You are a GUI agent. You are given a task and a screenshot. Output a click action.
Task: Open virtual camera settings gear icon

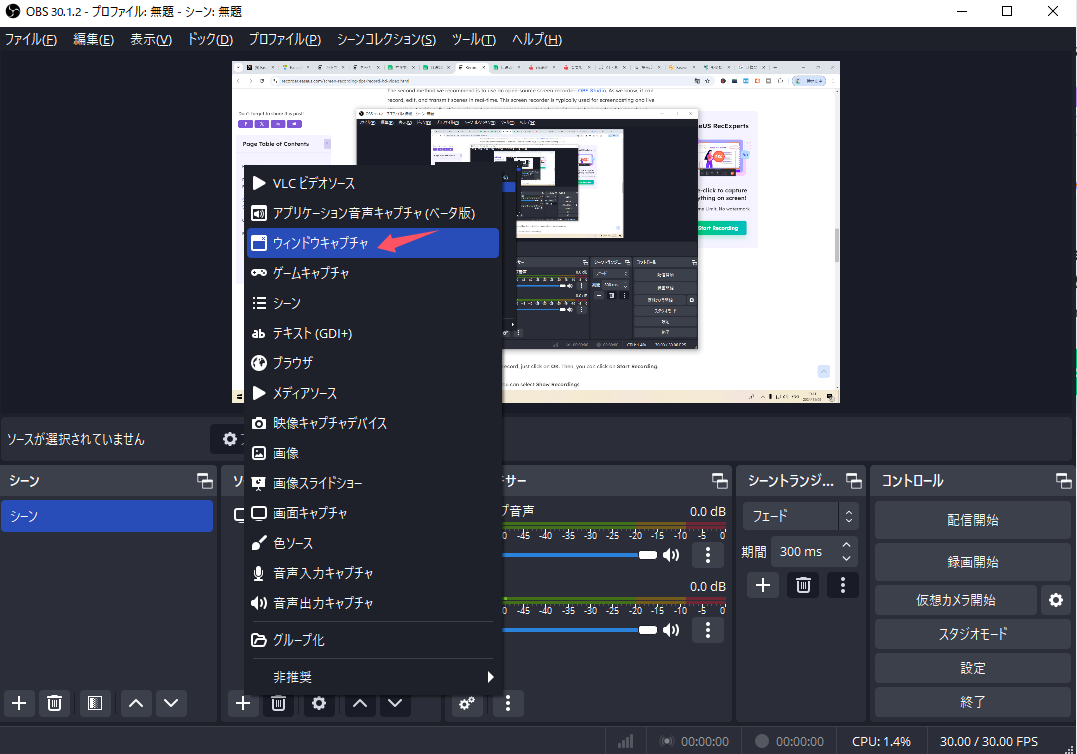[x=1055, y=600]
